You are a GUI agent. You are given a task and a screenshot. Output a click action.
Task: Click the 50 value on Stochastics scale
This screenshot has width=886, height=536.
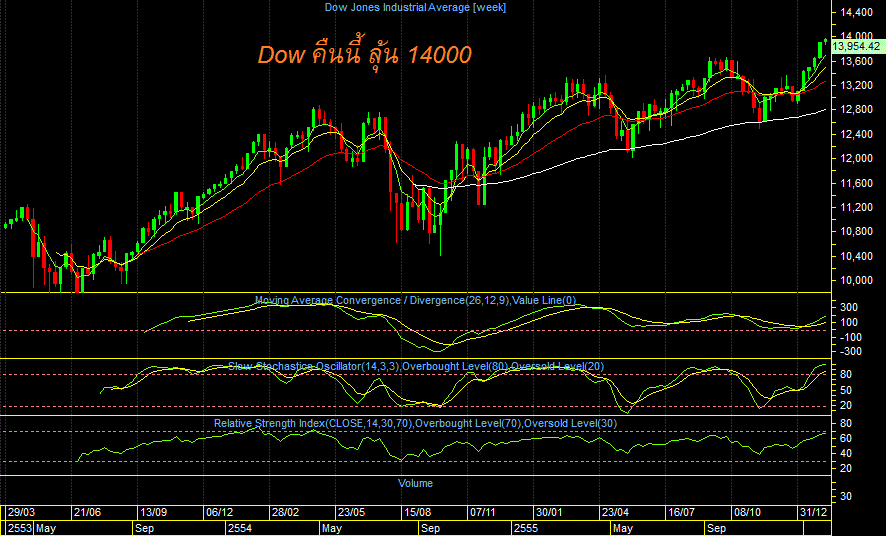click(x=846, y=390)
